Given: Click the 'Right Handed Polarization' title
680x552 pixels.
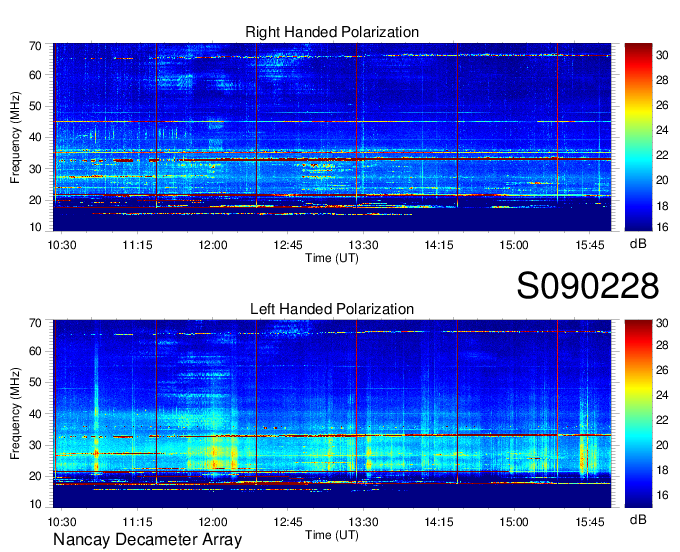Looking at the screenshot, I should click(332, 32).
